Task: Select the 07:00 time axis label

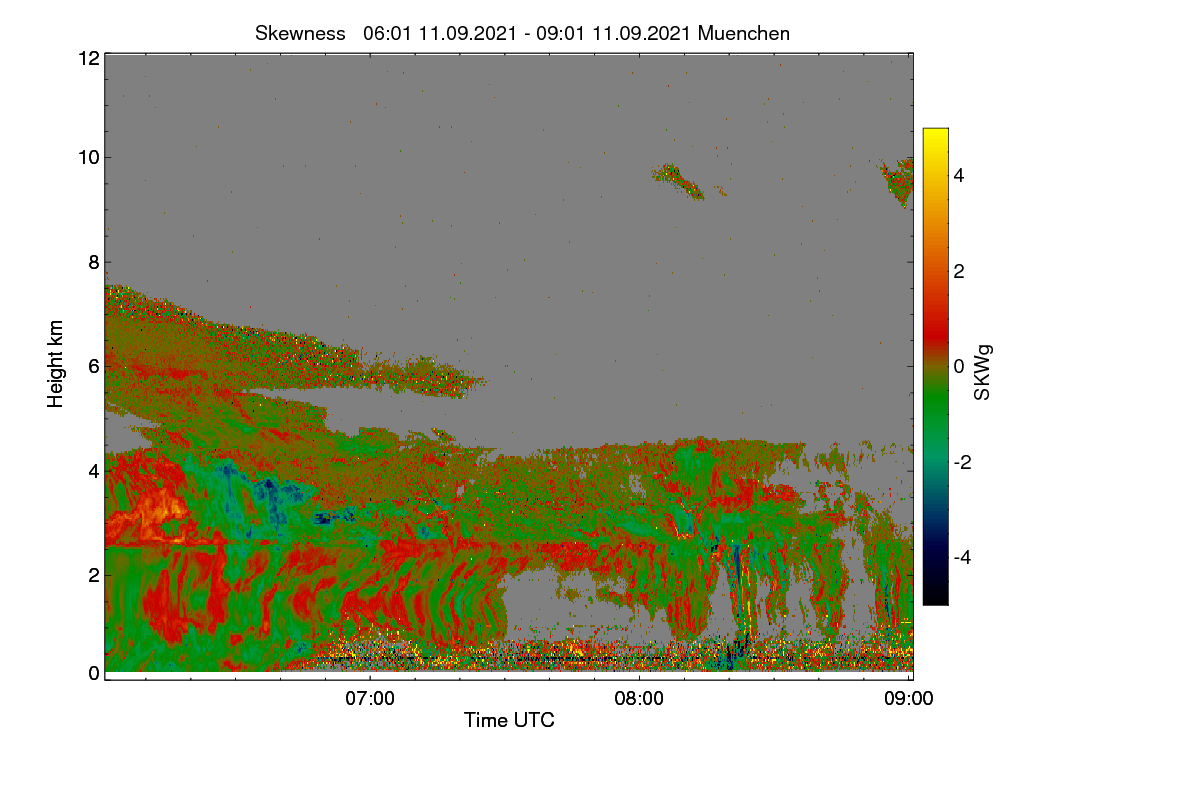Action: pyautogui.click(x=370, y=698)
